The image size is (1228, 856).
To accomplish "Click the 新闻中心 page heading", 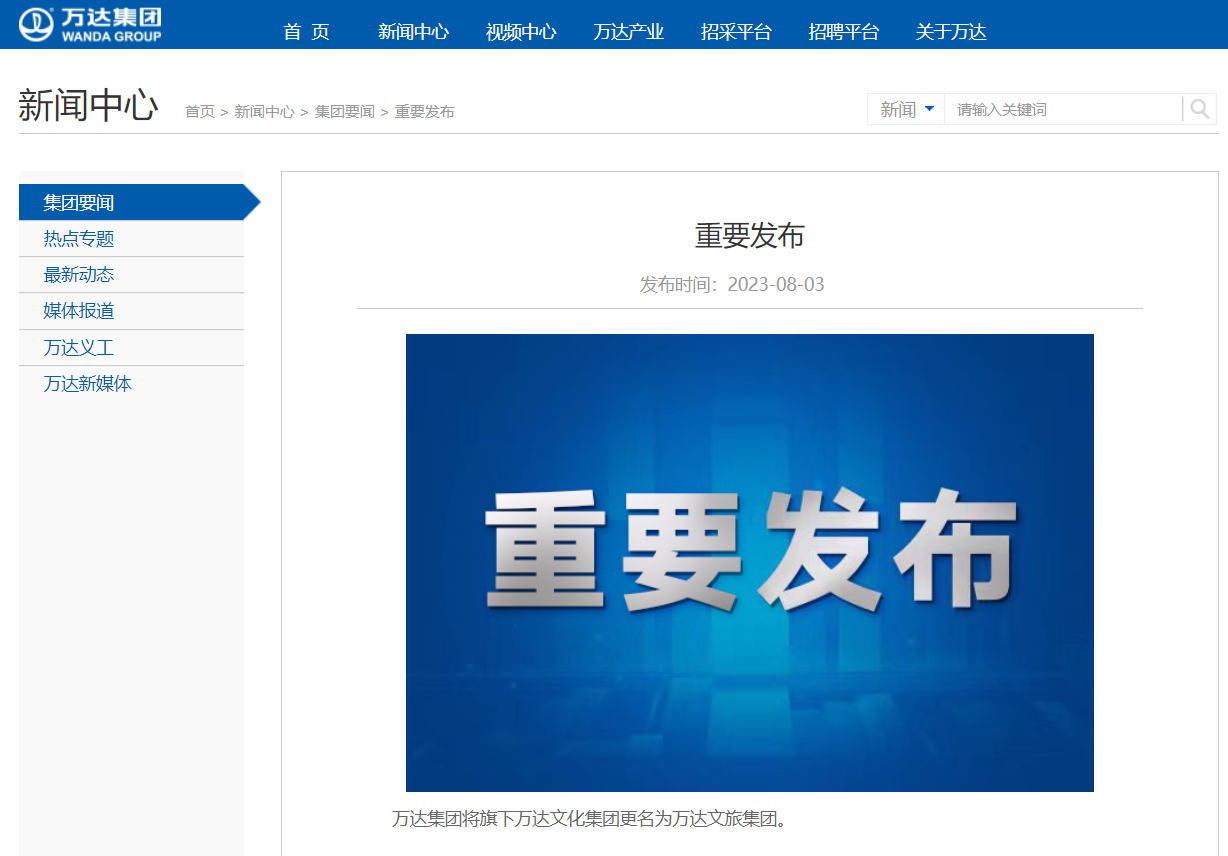I will tap(88, 106).
